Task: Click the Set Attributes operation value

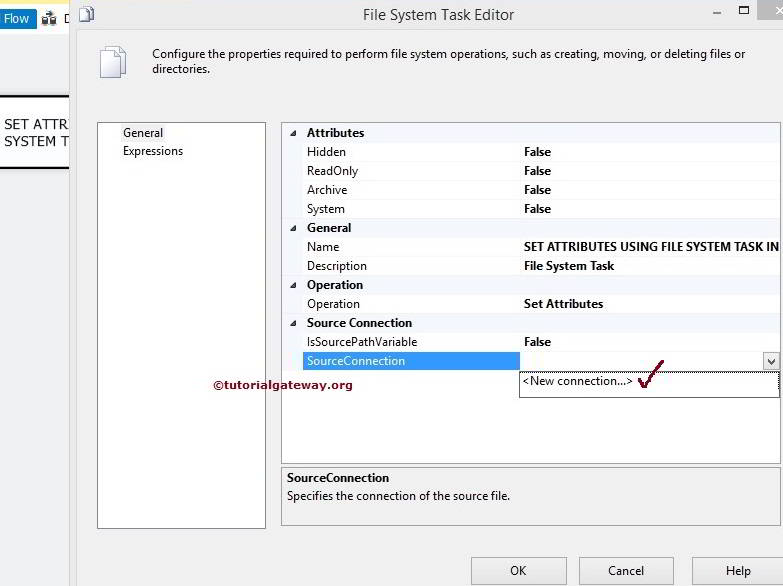Action: click(x=563, y=304)
